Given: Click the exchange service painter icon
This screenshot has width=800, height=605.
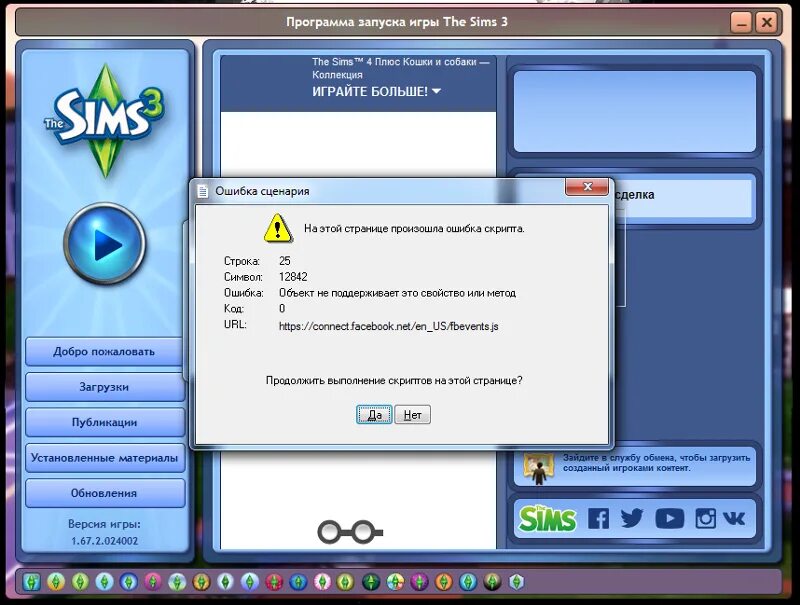Looking at the screenshot, I should 538,467.
